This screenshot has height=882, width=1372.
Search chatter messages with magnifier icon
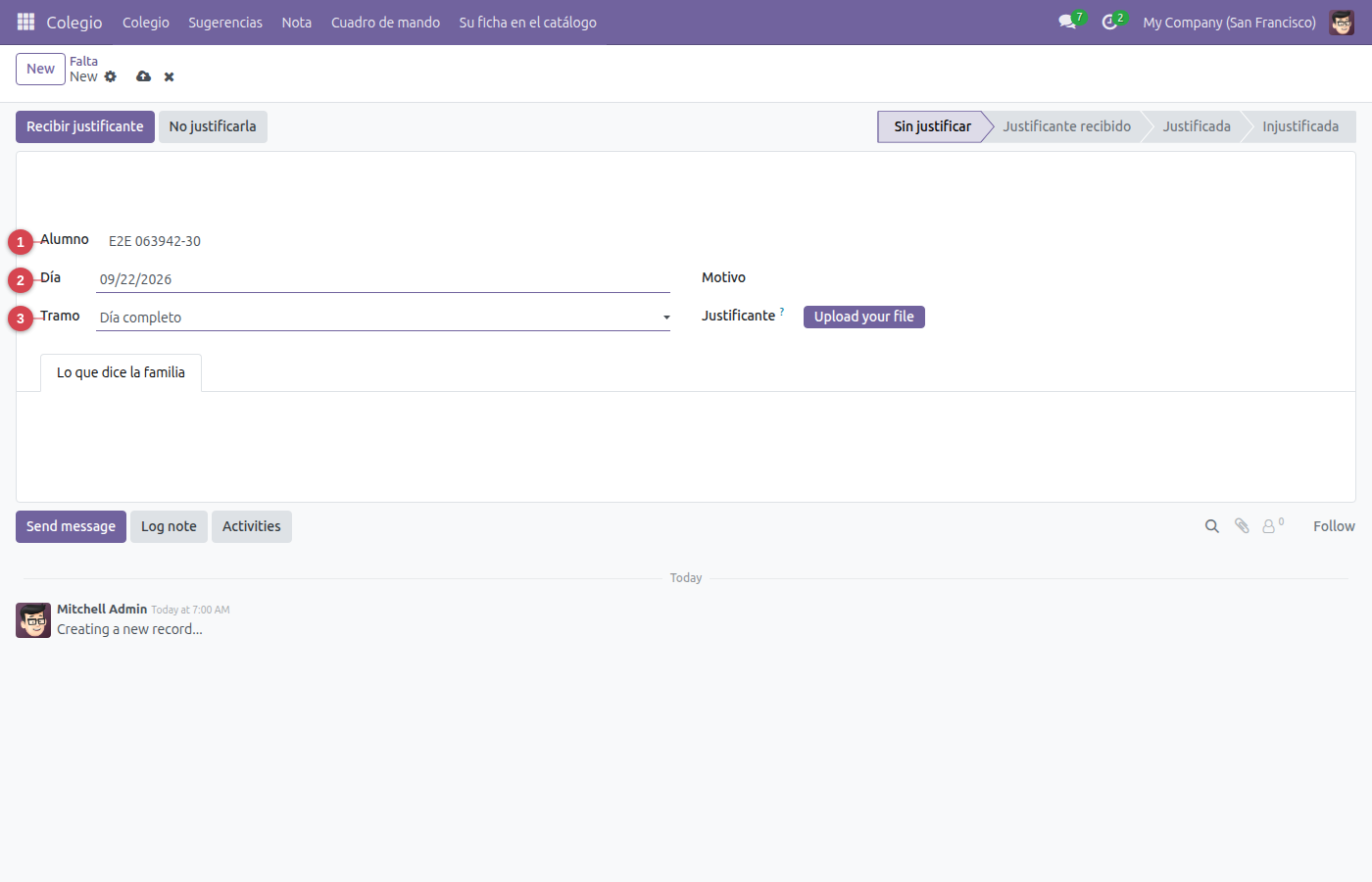tap(1212, 526)
